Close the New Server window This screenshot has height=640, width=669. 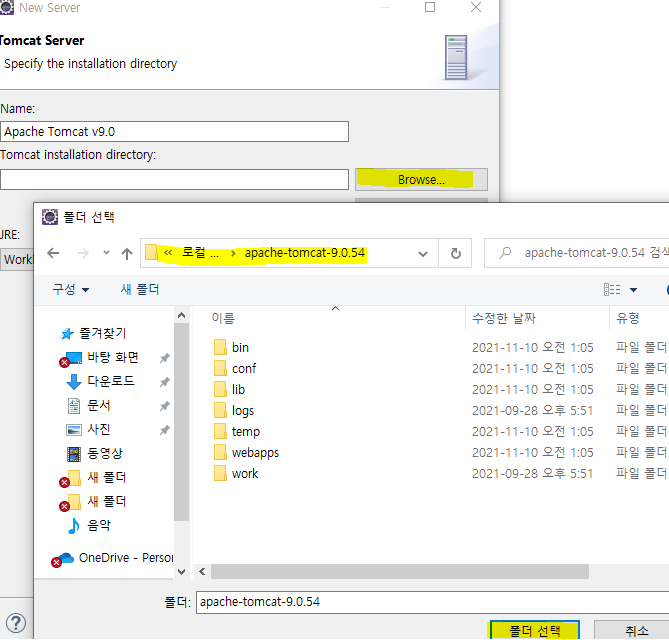pos(476,7)
